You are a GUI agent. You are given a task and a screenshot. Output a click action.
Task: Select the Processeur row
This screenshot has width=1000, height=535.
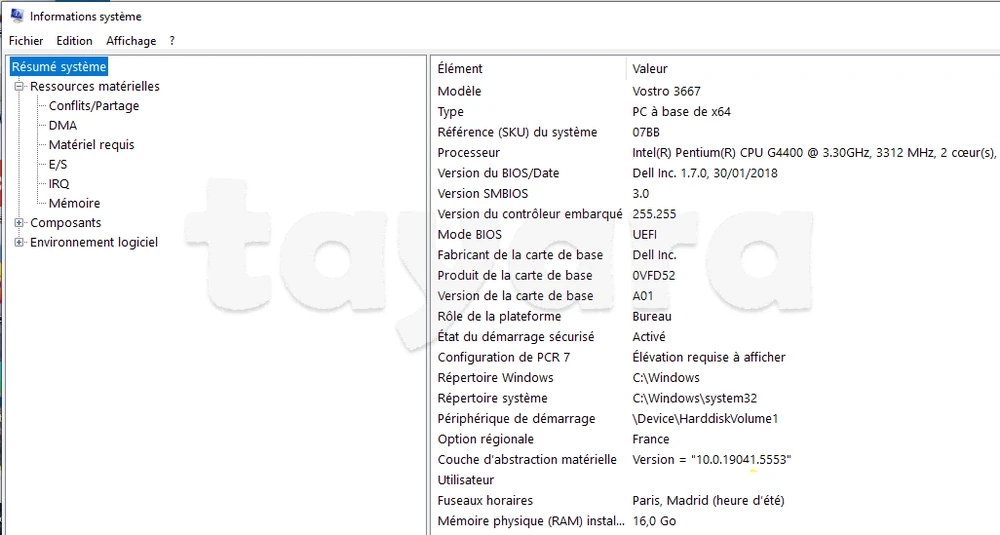point(468,153)
